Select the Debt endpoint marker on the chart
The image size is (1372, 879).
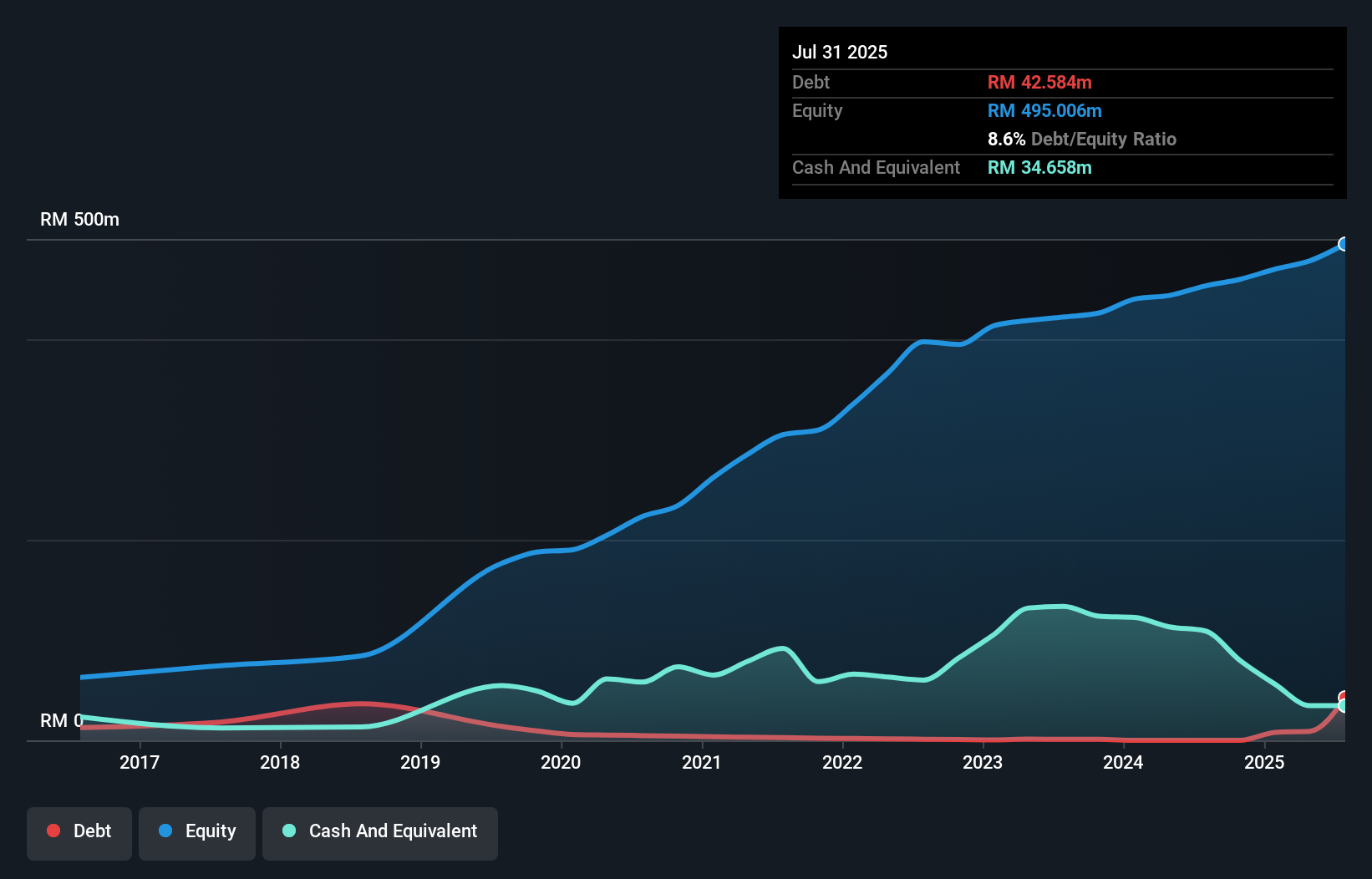(x=1344, y=697)
